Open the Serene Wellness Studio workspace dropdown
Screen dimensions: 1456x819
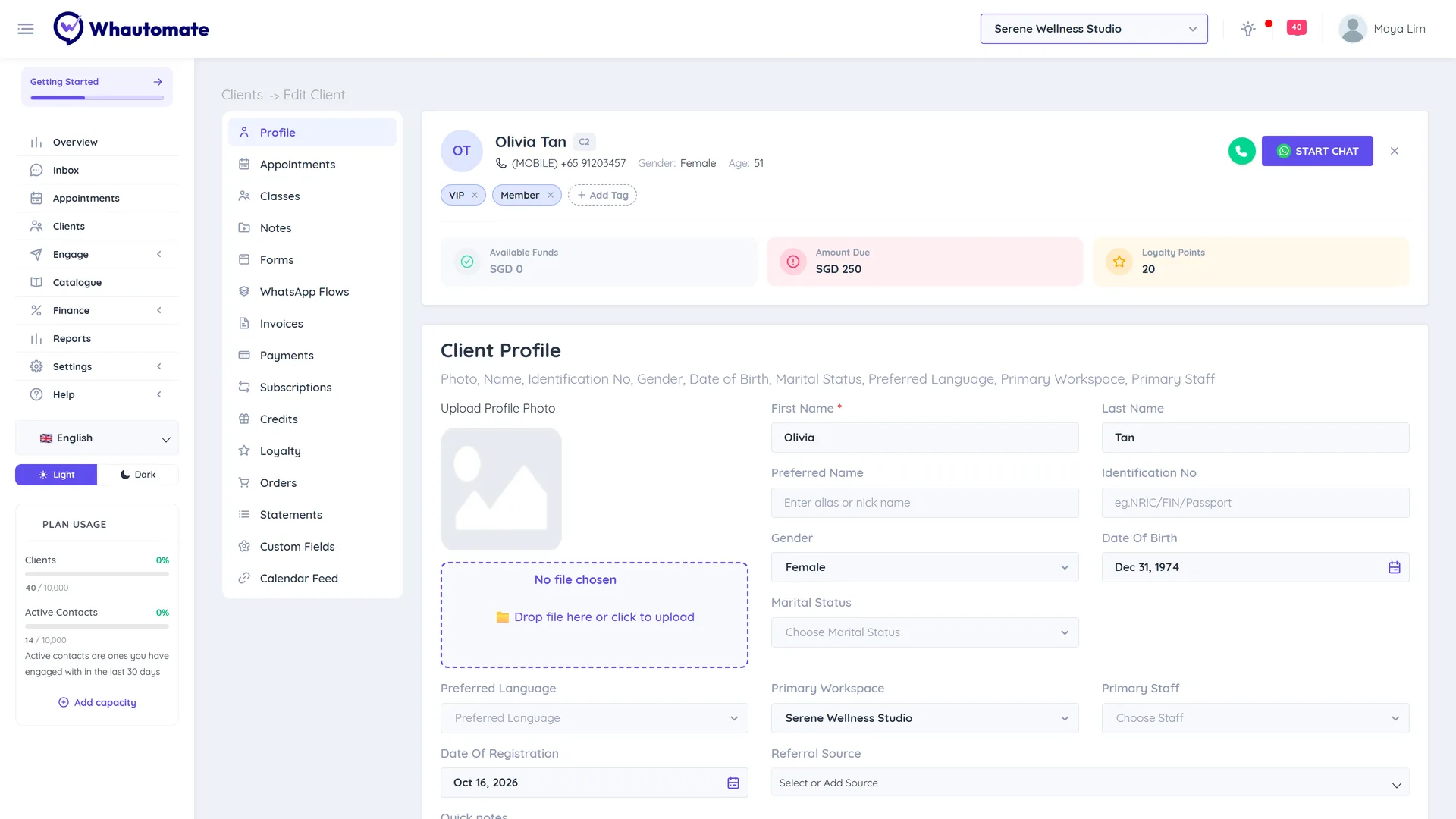point(1094,29)
